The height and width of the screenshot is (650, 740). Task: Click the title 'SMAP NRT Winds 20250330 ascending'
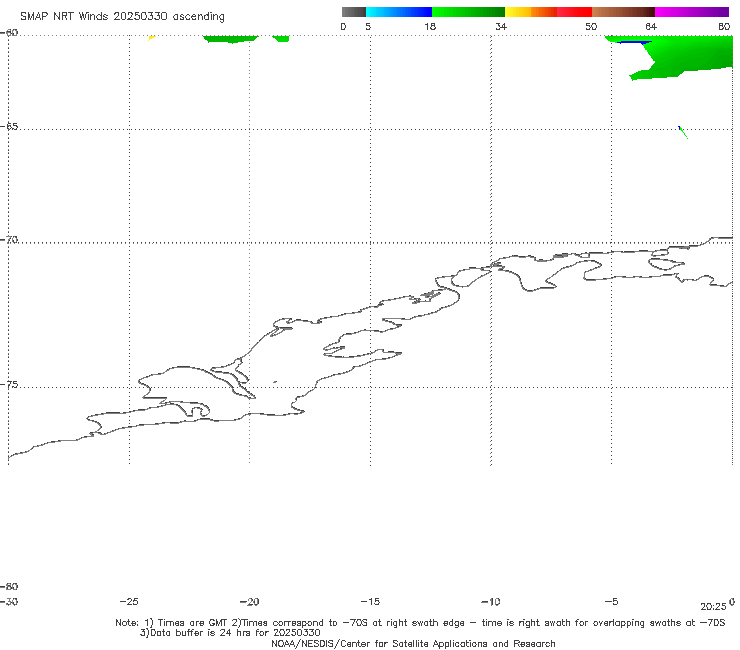(122, 16)
